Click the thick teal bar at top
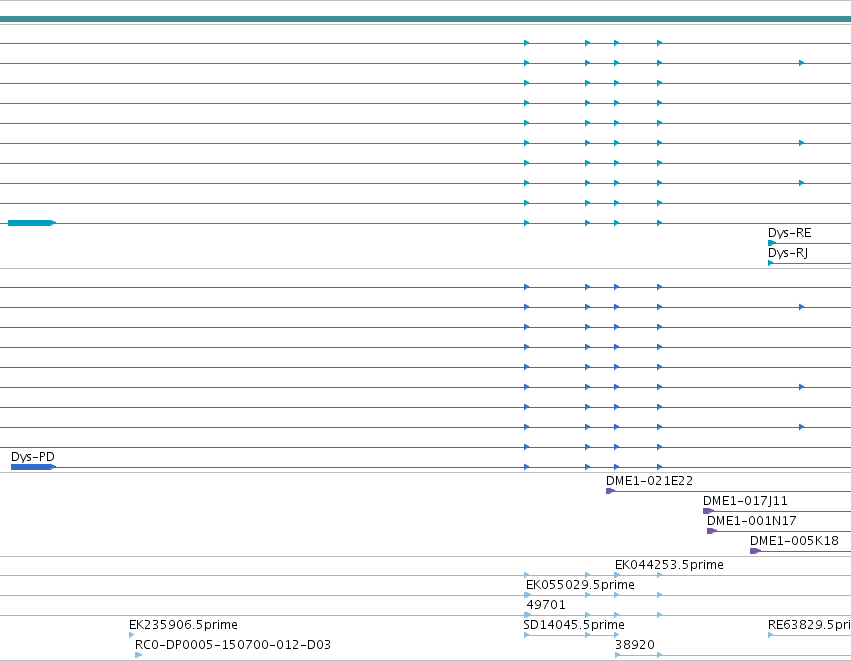The width and height of the screenshot is (851, 661). (x=426, y=20)
